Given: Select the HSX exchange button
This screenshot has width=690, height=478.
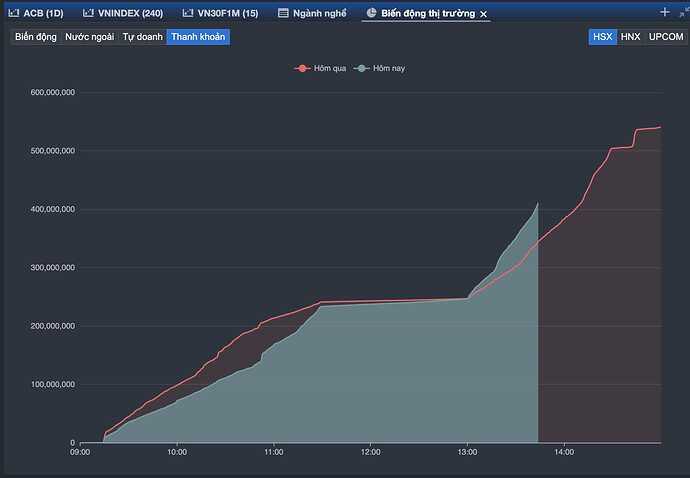Looking at the screenshot, I should [602, 36].
